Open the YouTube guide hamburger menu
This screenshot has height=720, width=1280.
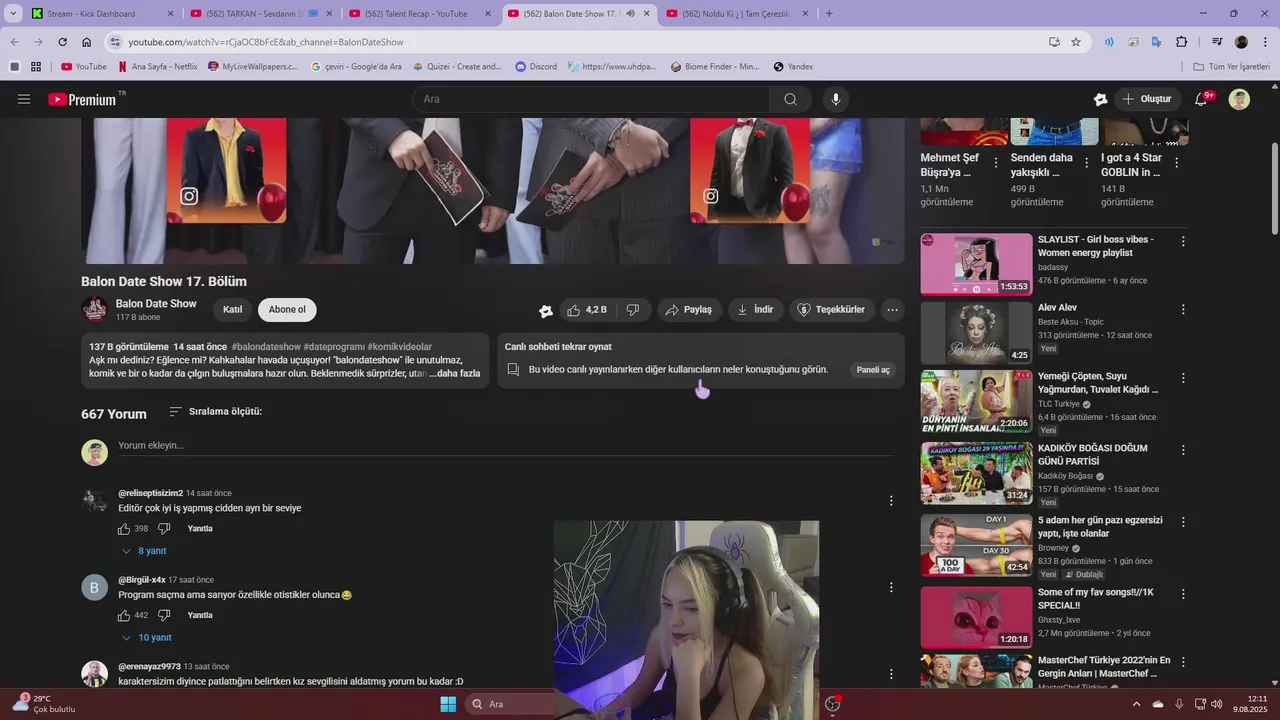coord(24,99)
